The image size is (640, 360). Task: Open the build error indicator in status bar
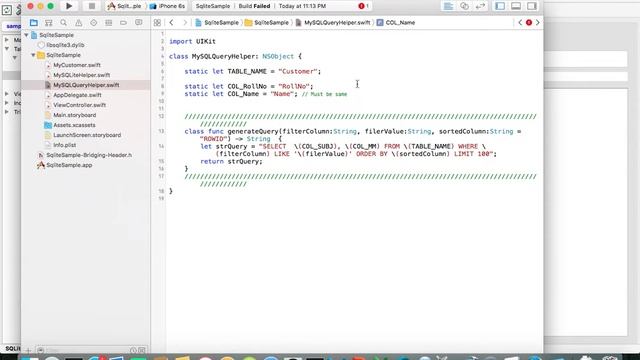[x=363, y=6]
